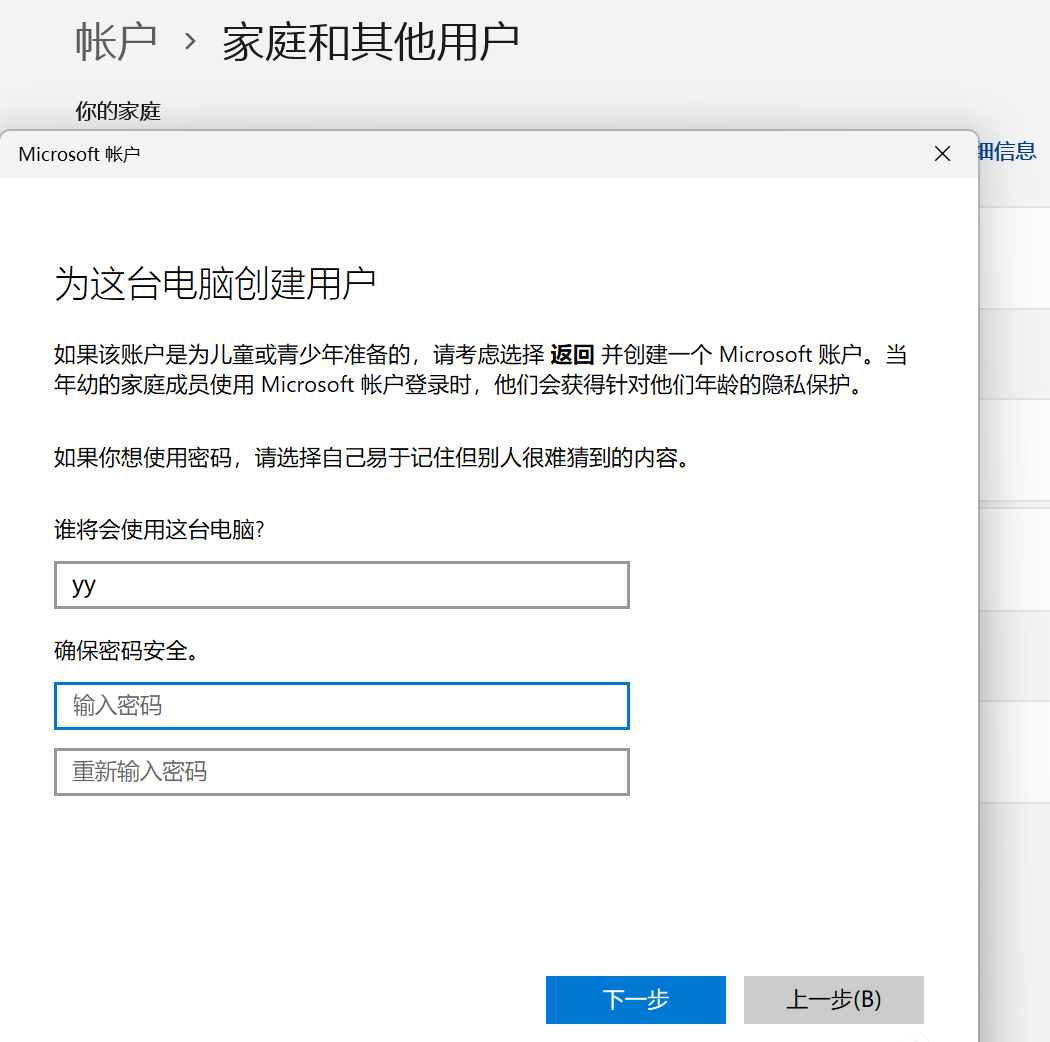Click the breadcrumb chevron after 帐户
The height and width of the screenshot is (1042, 1050).
tap(190, 42)
